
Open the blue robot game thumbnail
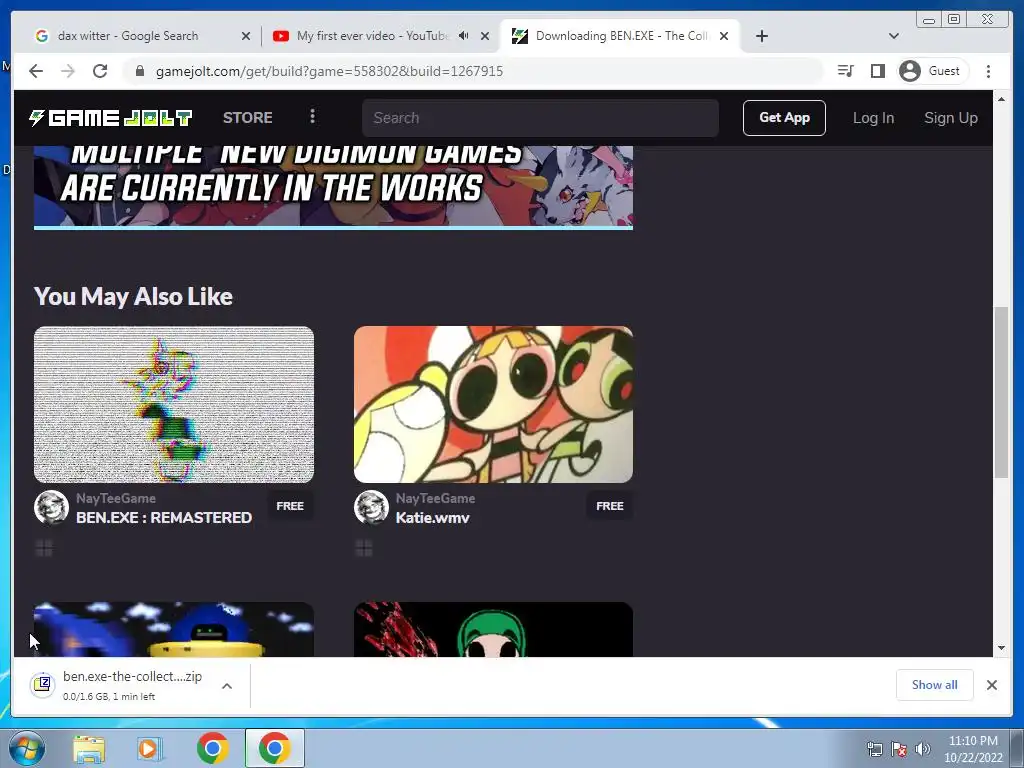click(x=174, y=630)
